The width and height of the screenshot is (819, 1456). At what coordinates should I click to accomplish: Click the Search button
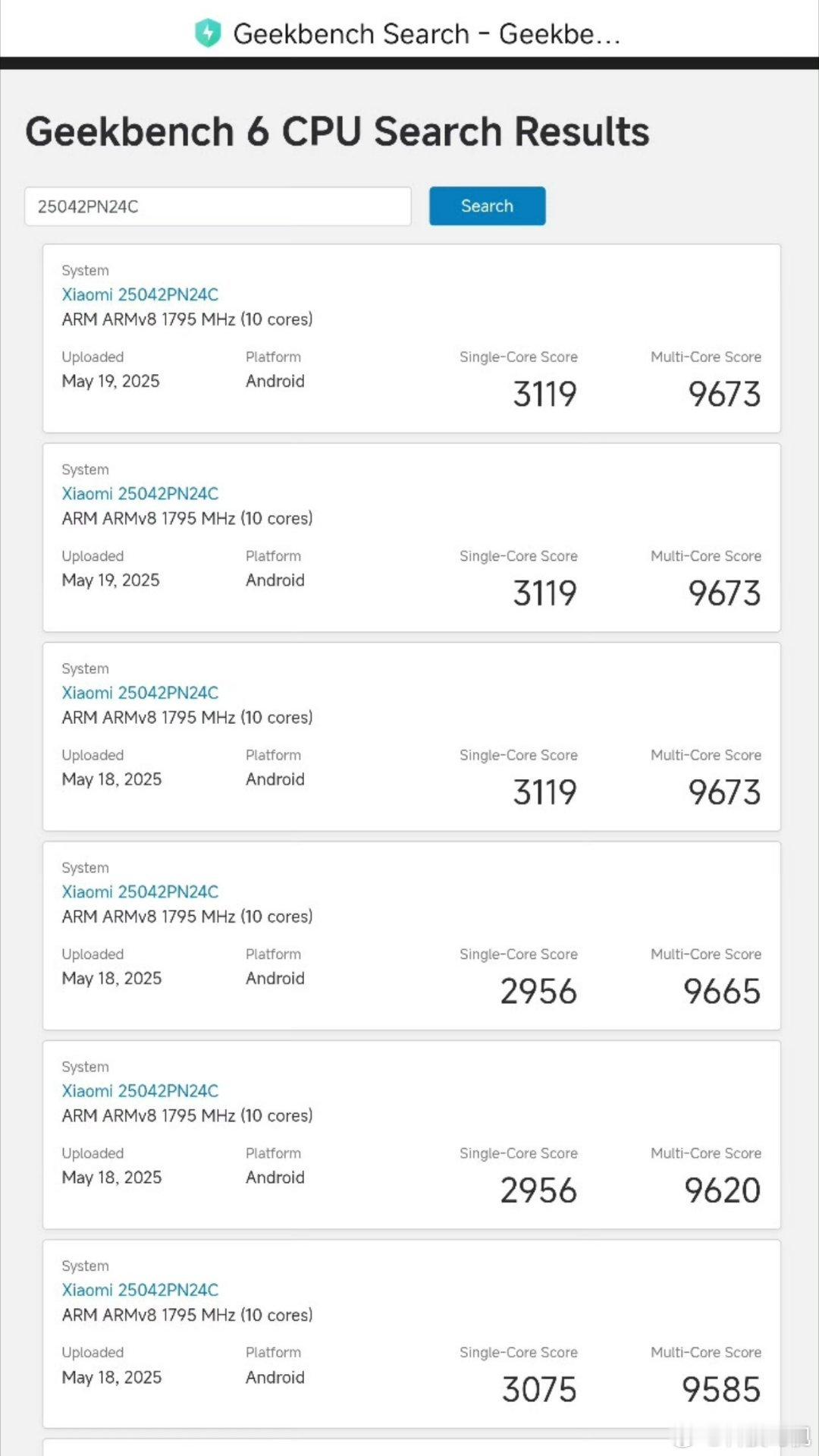click(487, 206)
